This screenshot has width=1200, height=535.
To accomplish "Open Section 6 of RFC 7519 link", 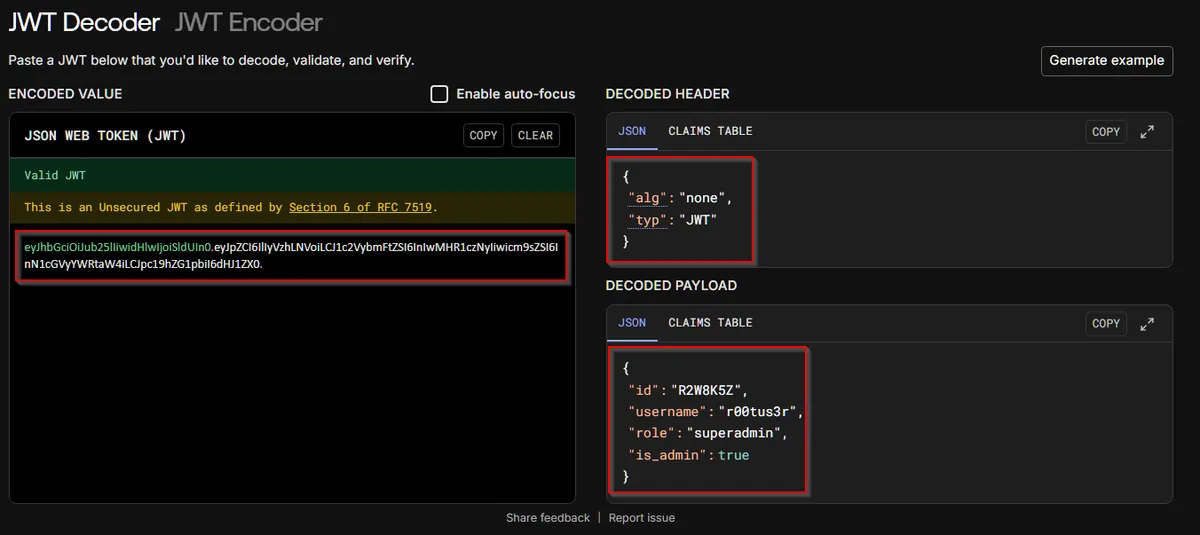I will coord(361,207).
